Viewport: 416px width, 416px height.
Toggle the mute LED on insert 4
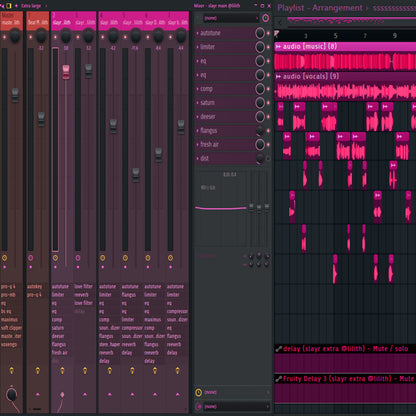click(103, 37)
